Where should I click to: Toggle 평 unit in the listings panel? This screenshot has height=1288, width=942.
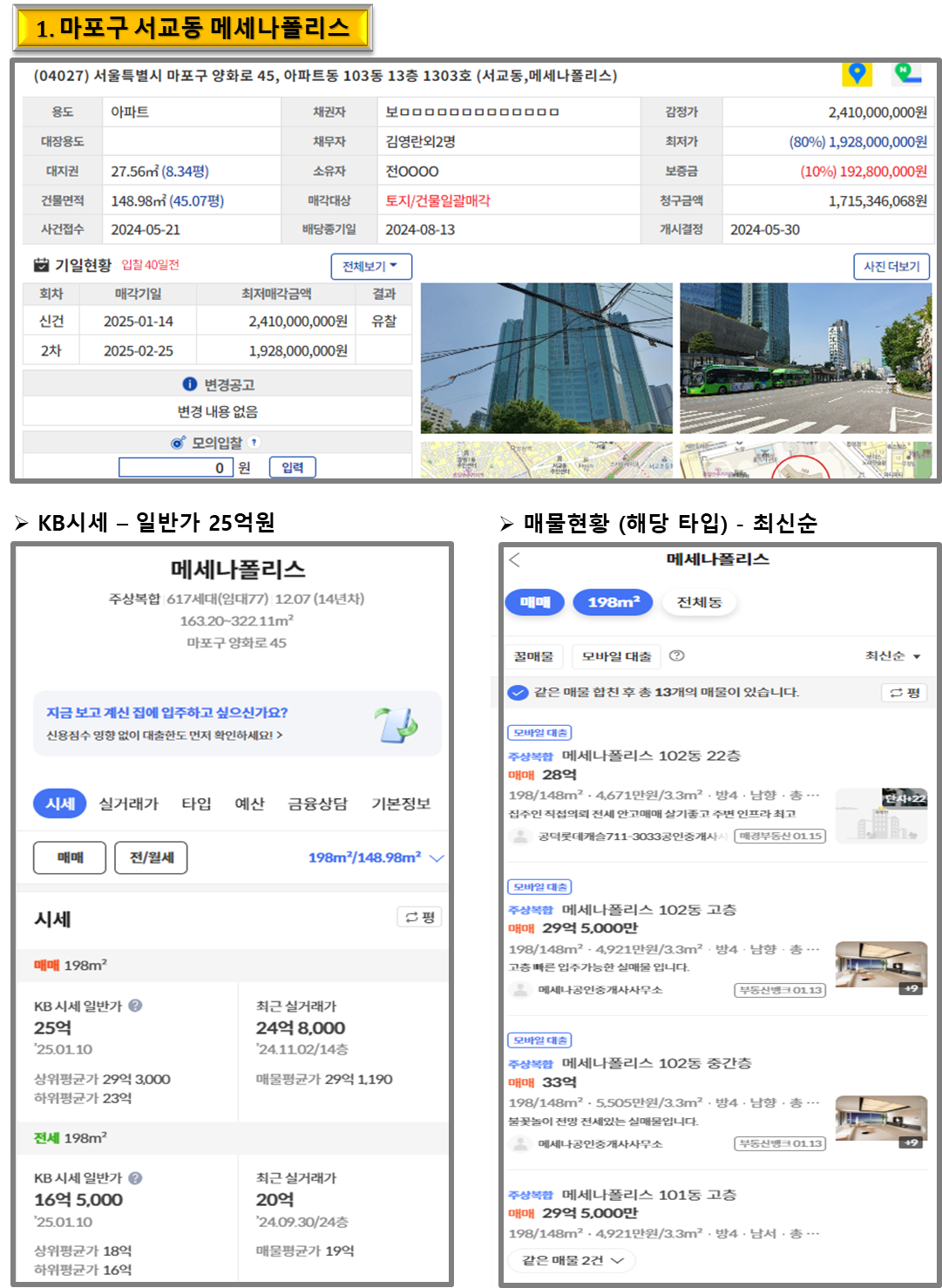[x=905, y=693]
